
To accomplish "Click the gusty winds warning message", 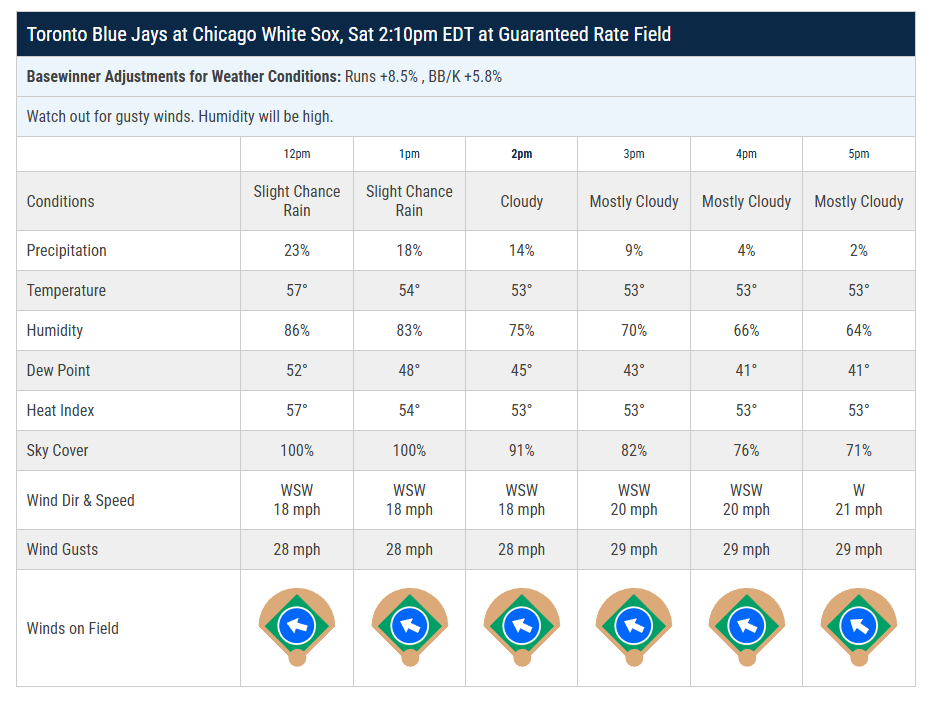I will [x=180, y=116].
